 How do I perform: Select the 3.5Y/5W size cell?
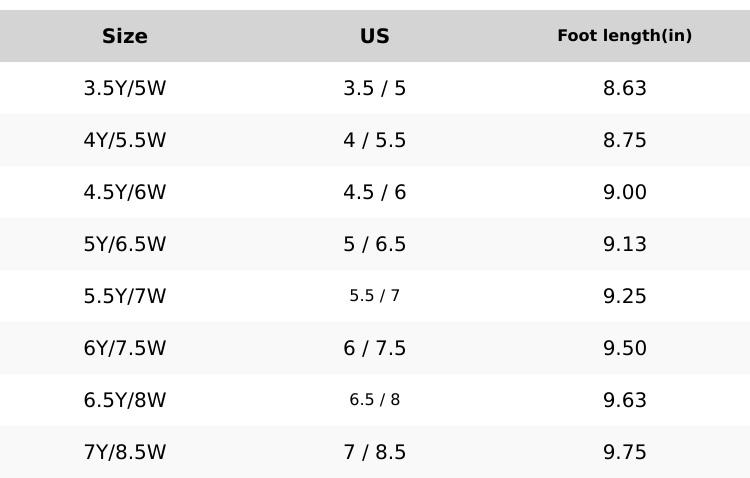(x=125, y=88)
